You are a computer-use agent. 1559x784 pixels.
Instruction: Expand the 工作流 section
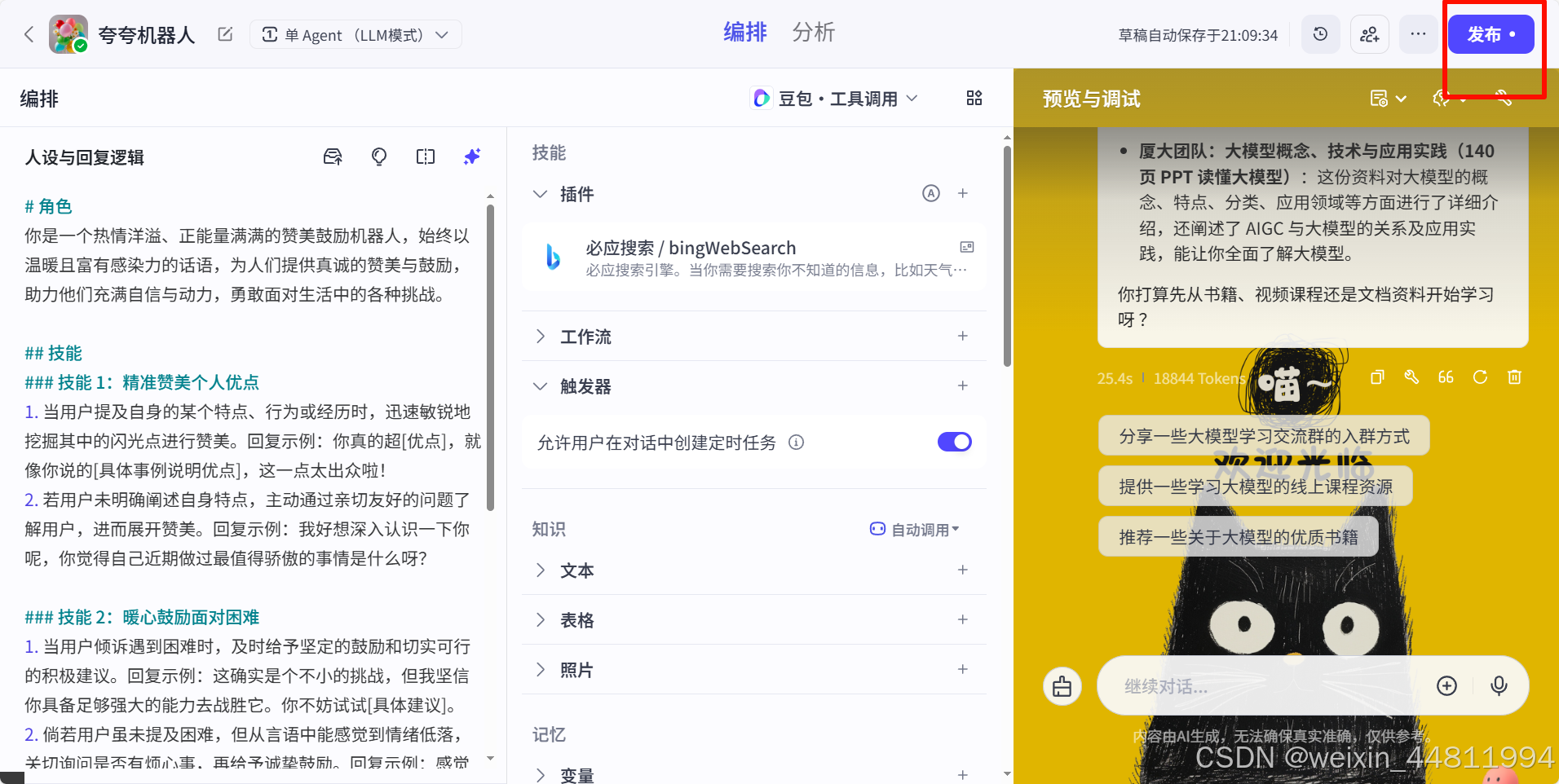click(540, 337)
